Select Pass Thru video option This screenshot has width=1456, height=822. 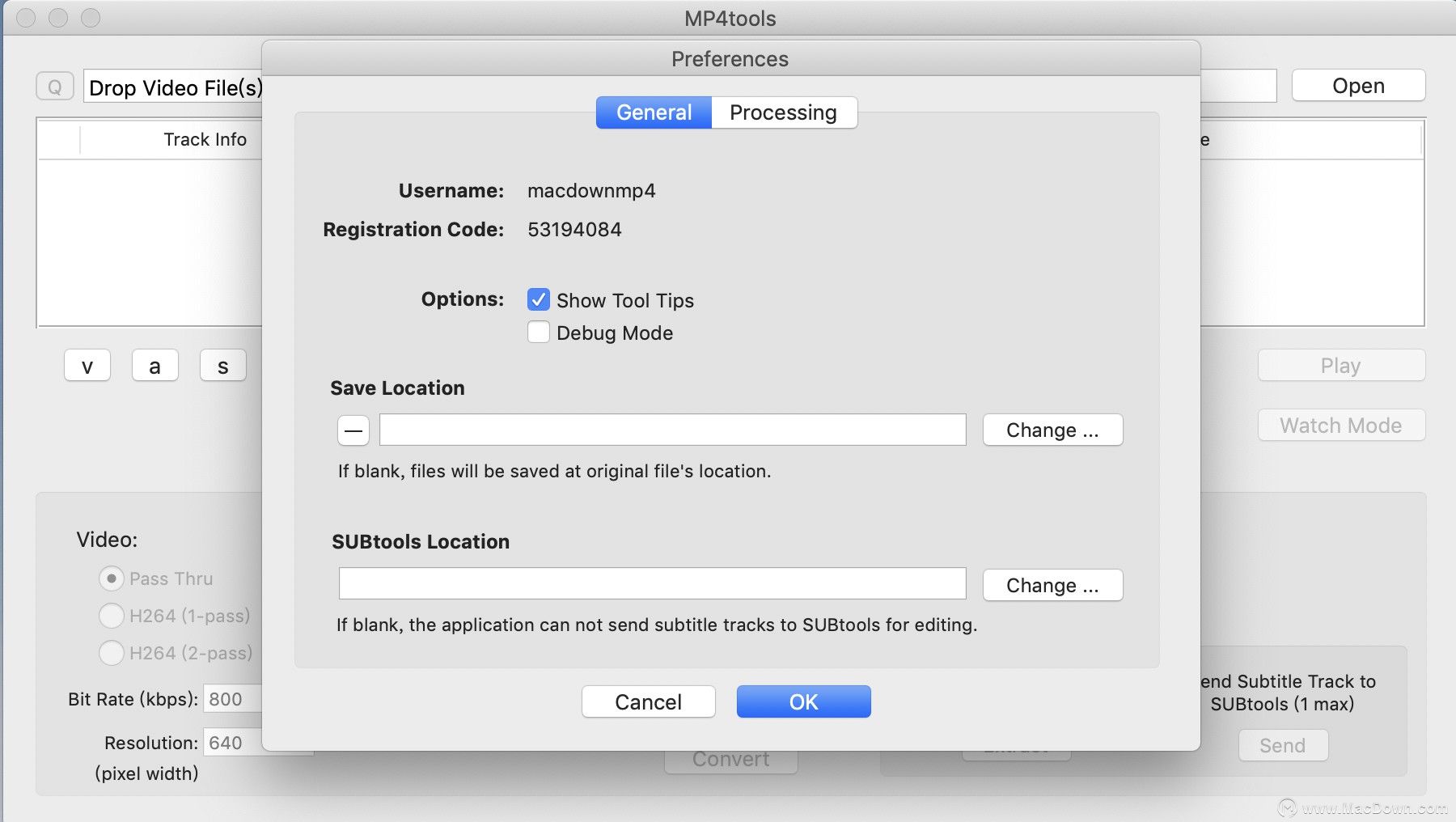(x=111, y=578)
